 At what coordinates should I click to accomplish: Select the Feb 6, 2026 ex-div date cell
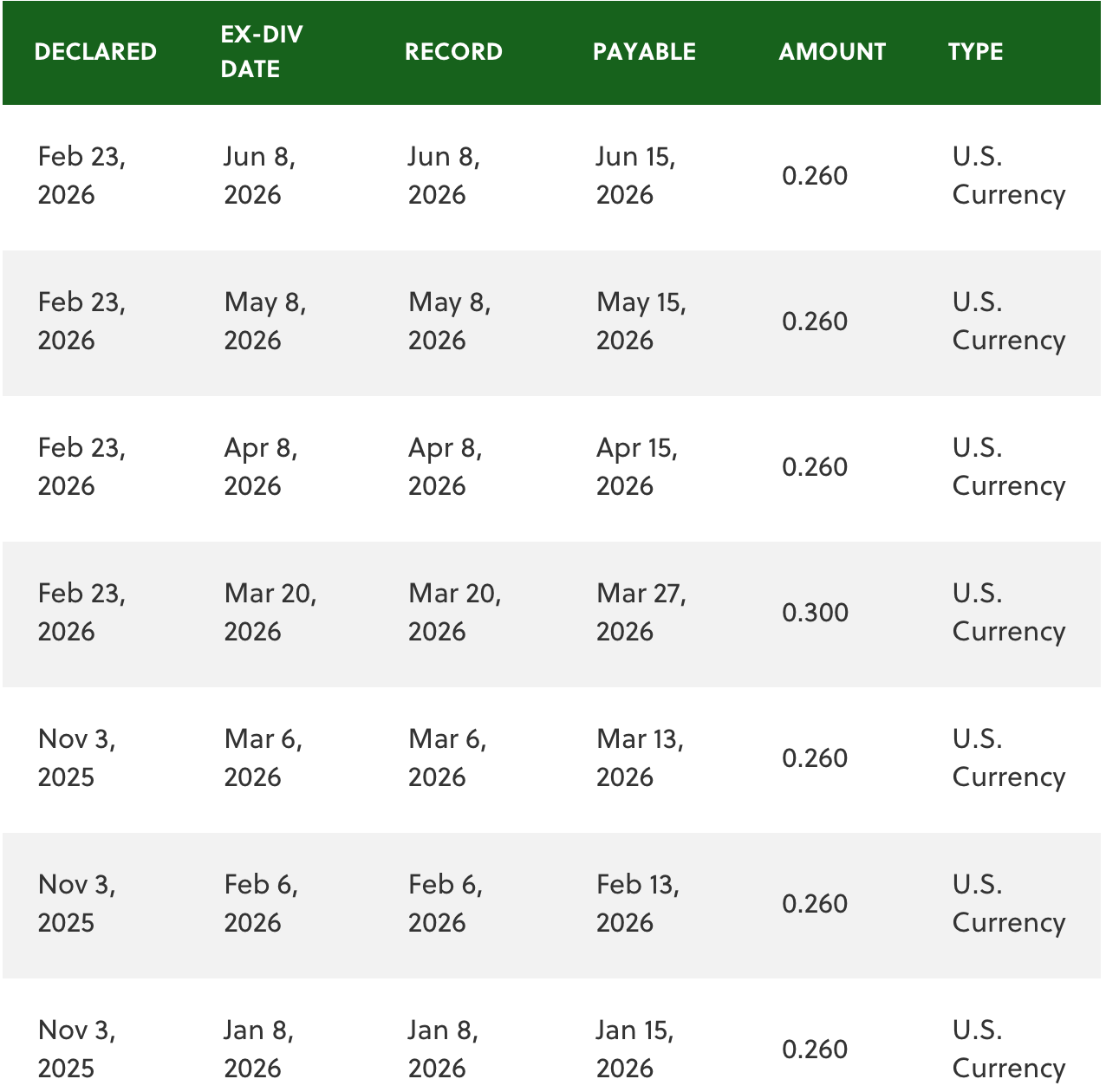[x=261, y=904]
